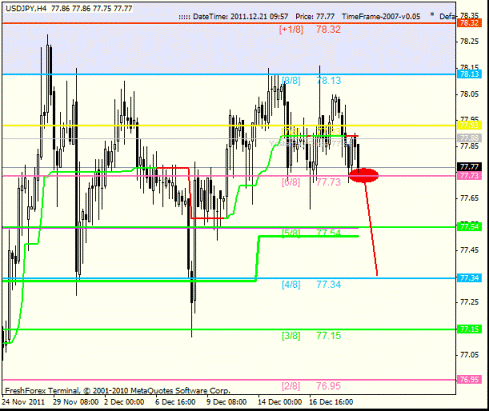Click the 14 Dec 00:00 time label
This screenshot has height=411, width=489.
coord(280,402)
